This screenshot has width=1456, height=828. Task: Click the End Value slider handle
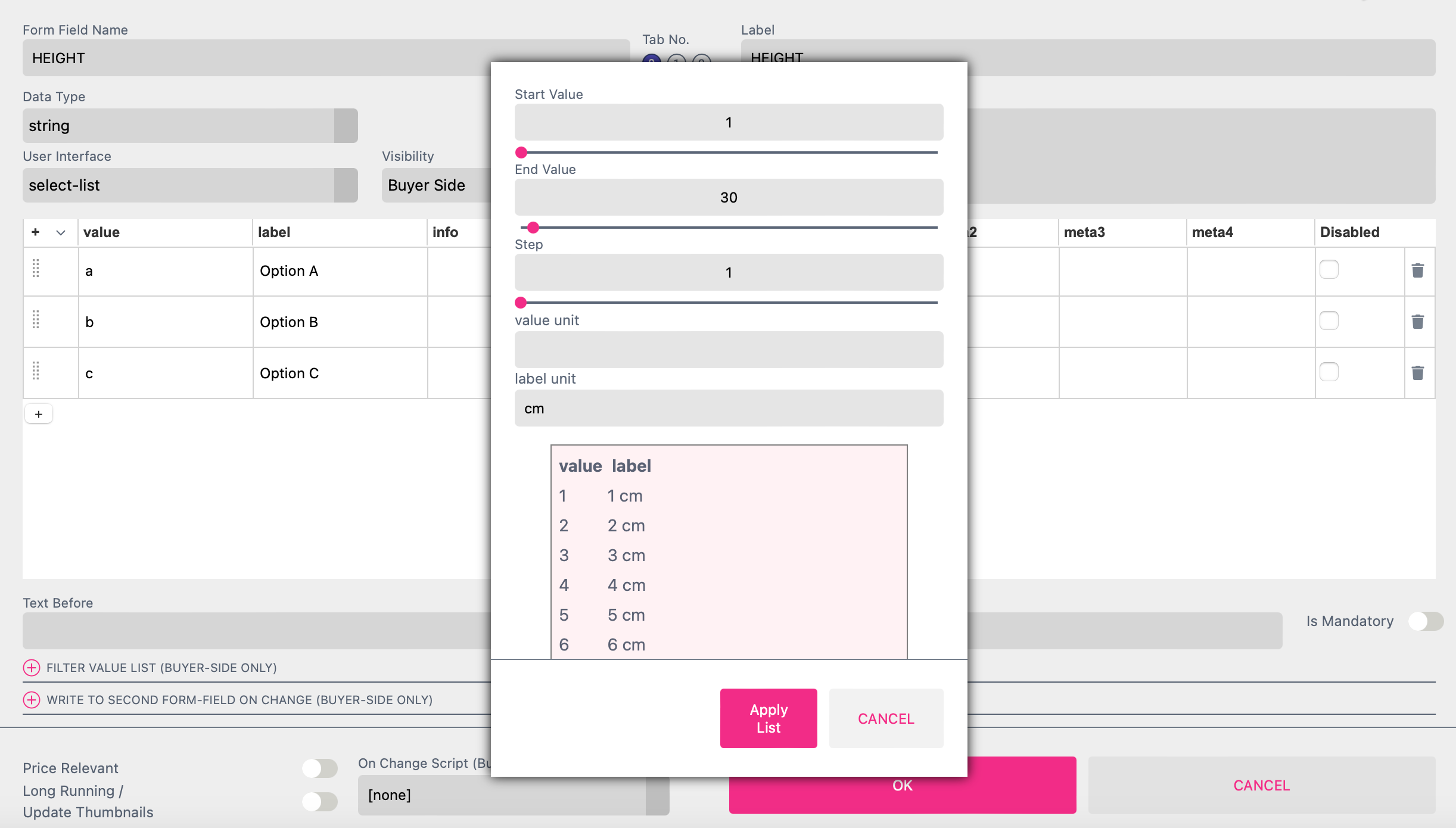click(533, 228)
